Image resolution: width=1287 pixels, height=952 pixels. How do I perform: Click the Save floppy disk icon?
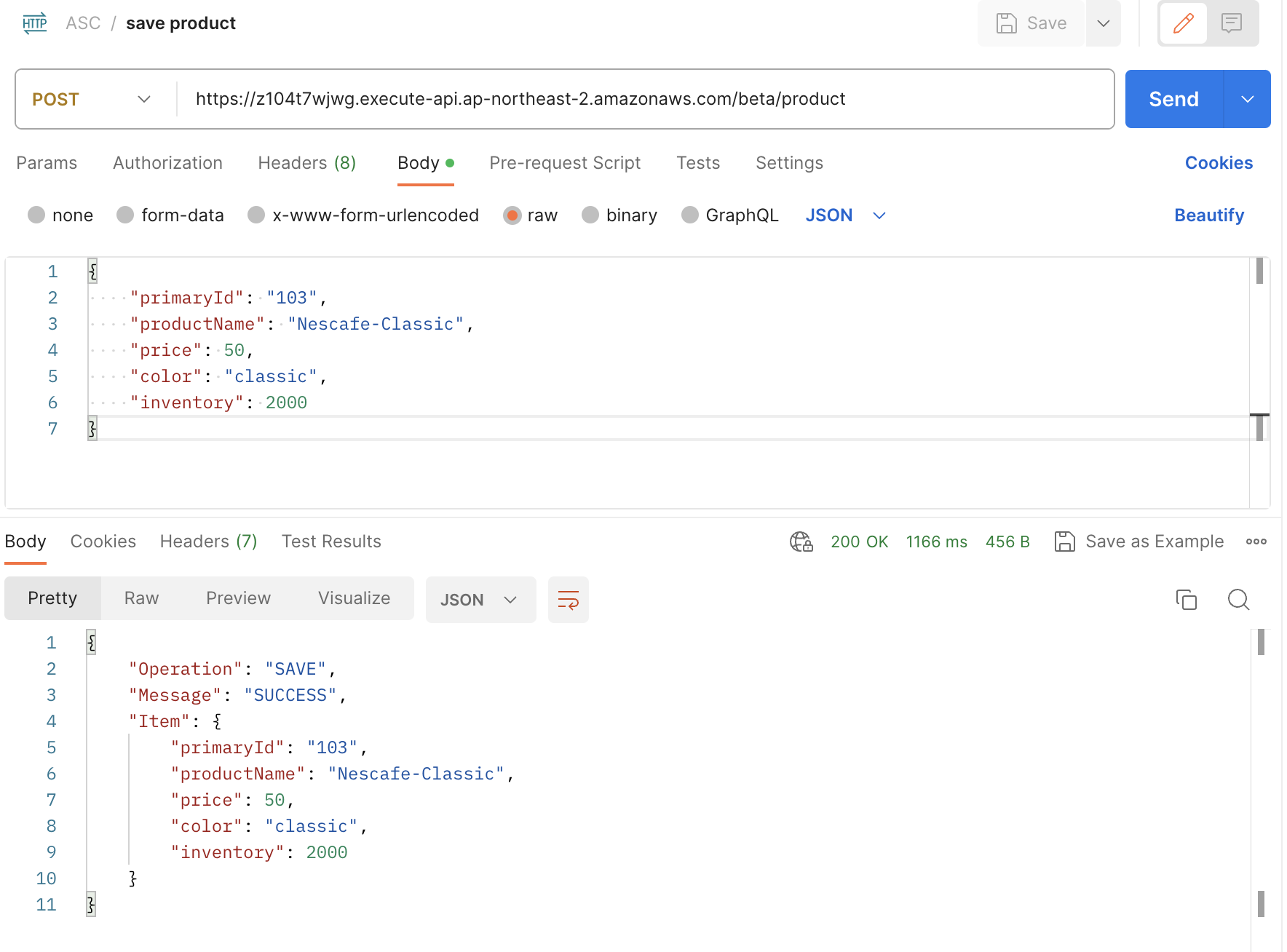pyautogui.click(x=1006, y=23)
